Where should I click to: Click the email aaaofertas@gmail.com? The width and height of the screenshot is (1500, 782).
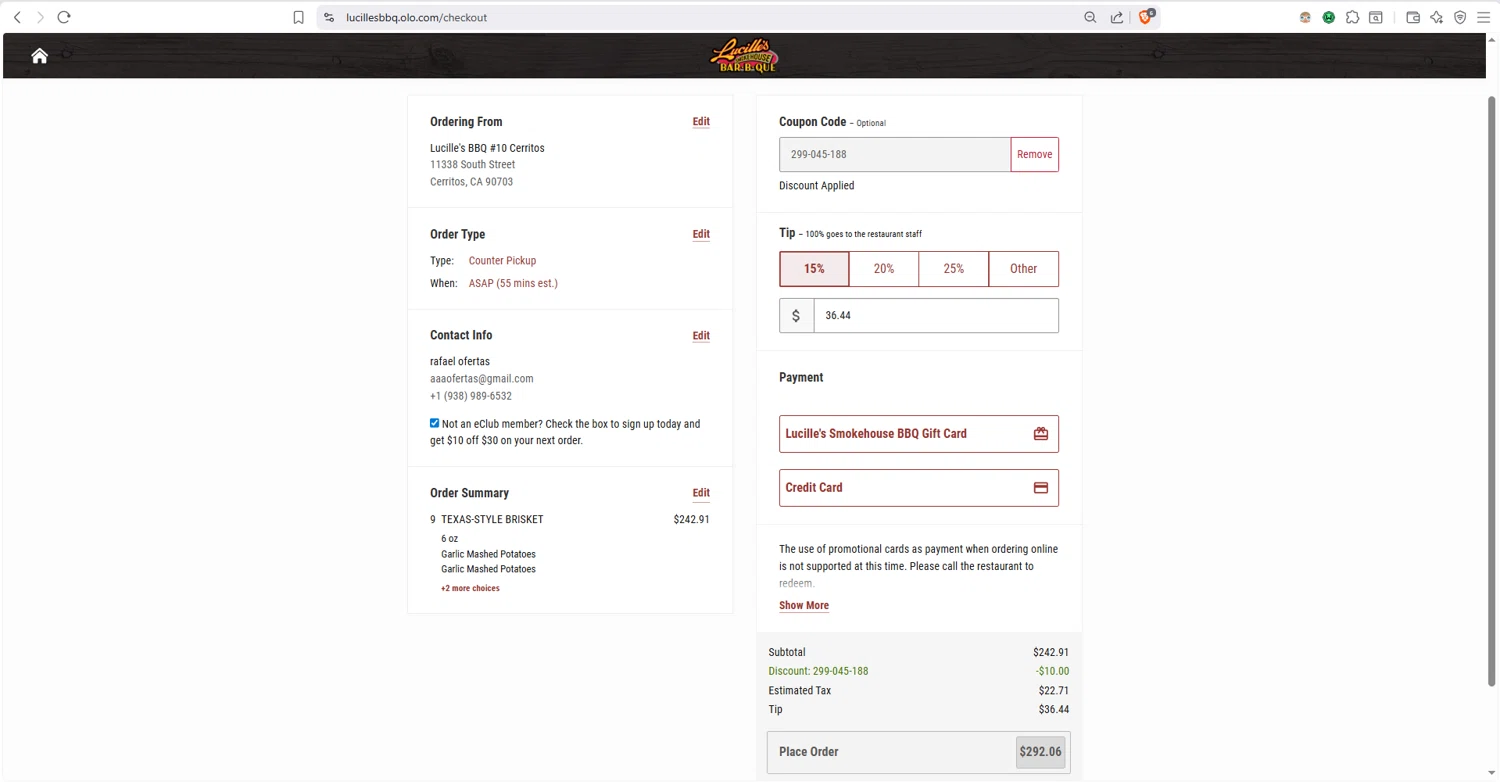(x=481, y=379)
